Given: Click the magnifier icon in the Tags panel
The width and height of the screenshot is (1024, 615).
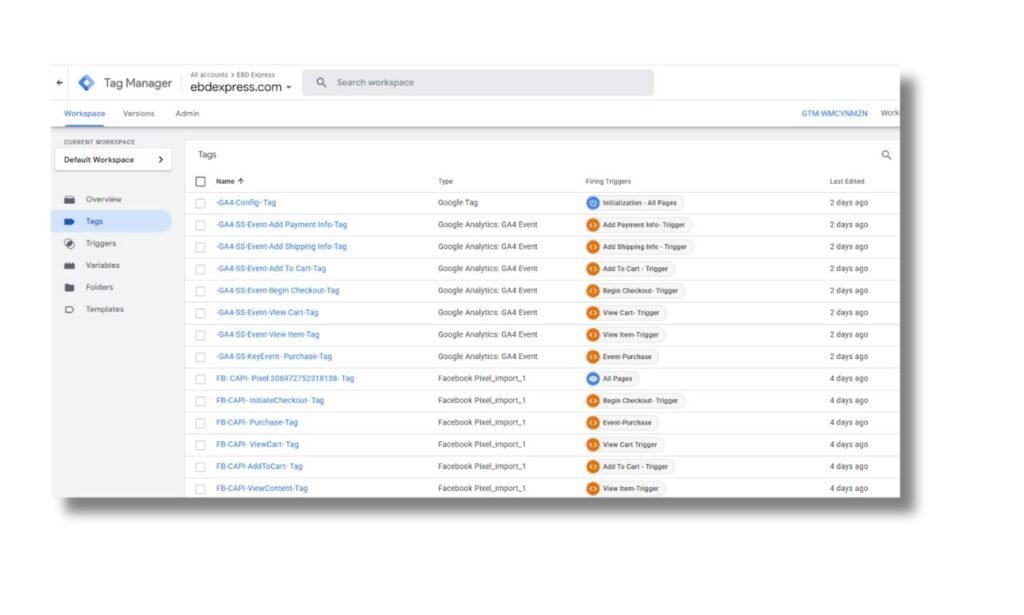Looking at the screenshot, I should pyautogui.click(x=885, y=155).
